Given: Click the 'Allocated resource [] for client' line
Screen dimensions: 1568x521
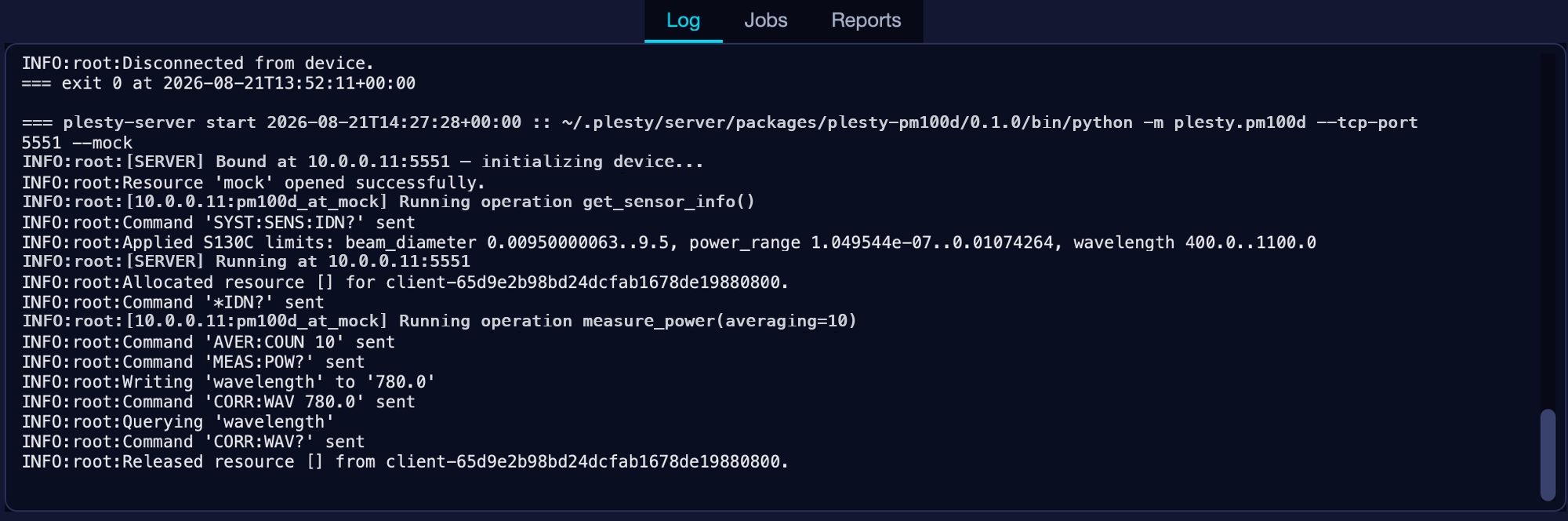Looking at the screenshot, I should click(x=405, y=282).
